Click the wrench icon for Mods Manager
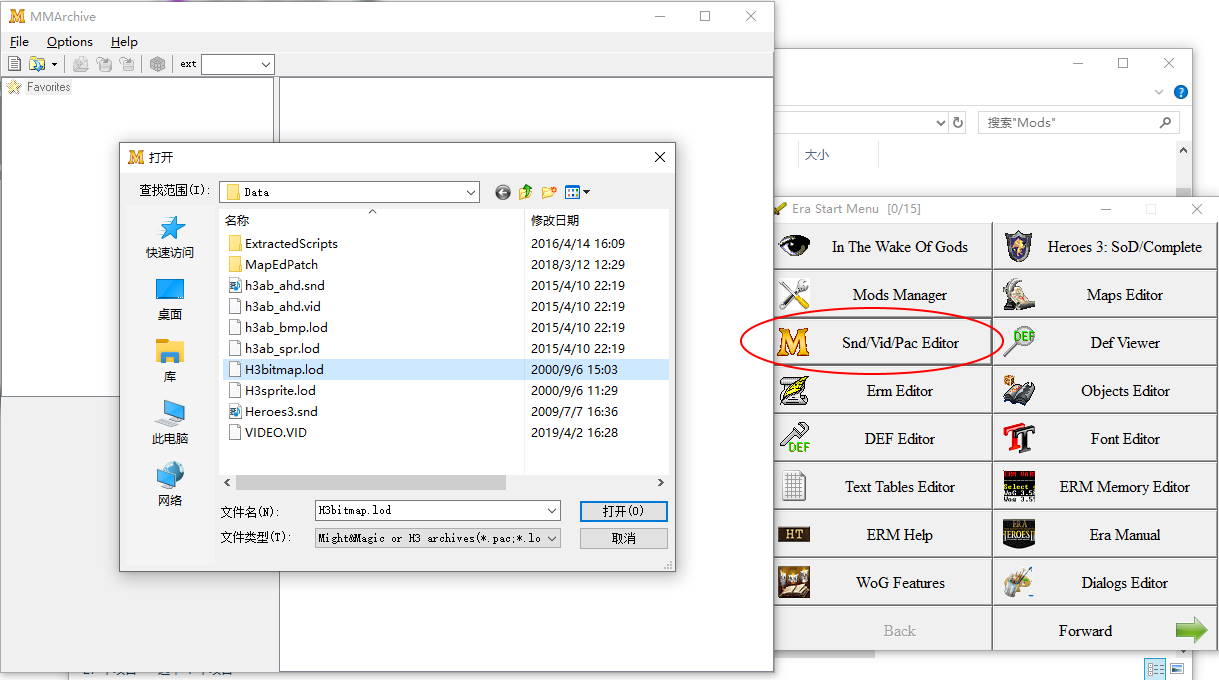1219x680 pixels. tap(794, 294)
